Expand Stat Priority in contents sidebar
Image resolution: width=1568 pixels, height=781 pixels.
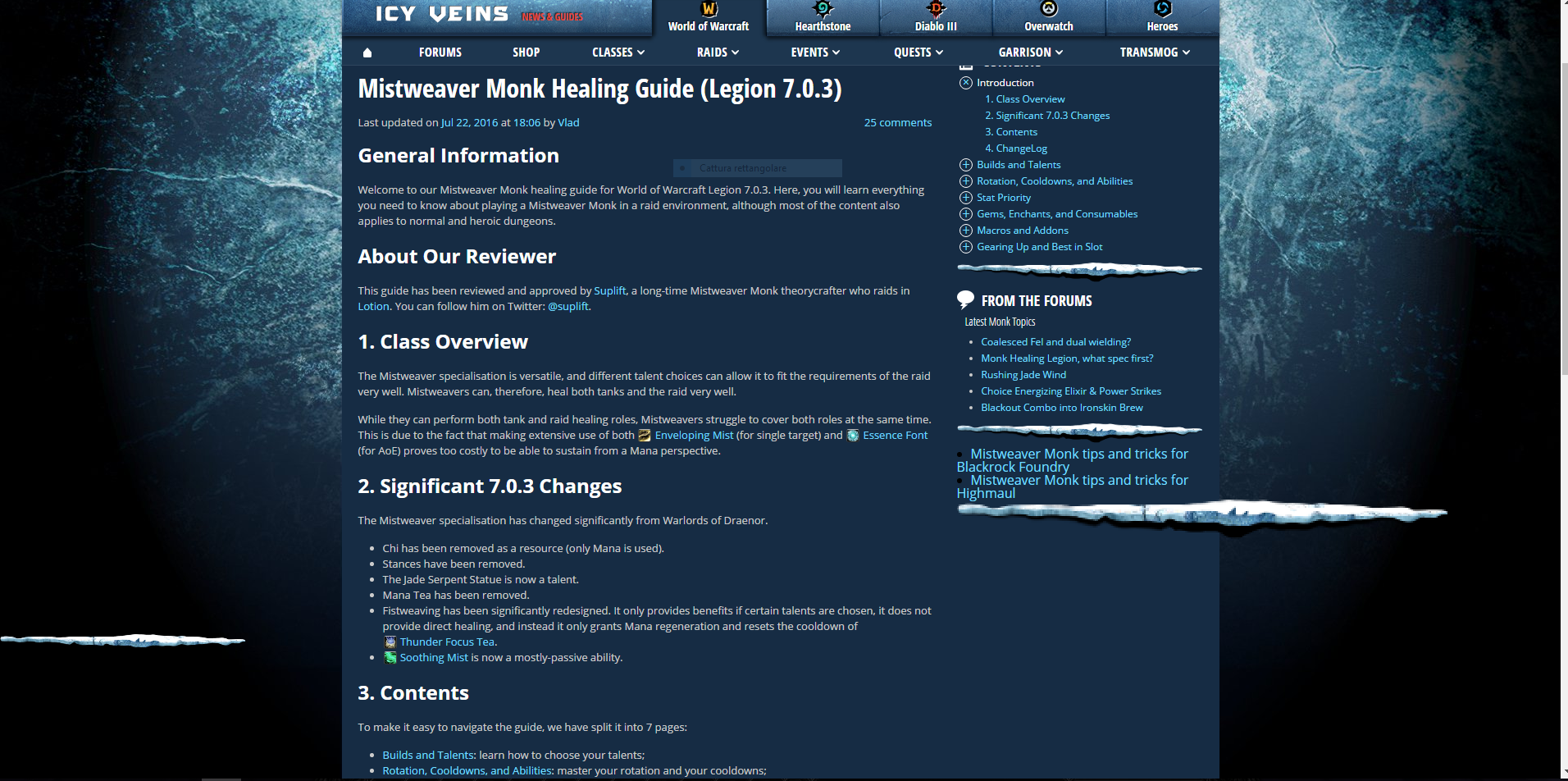pos(966,198)
